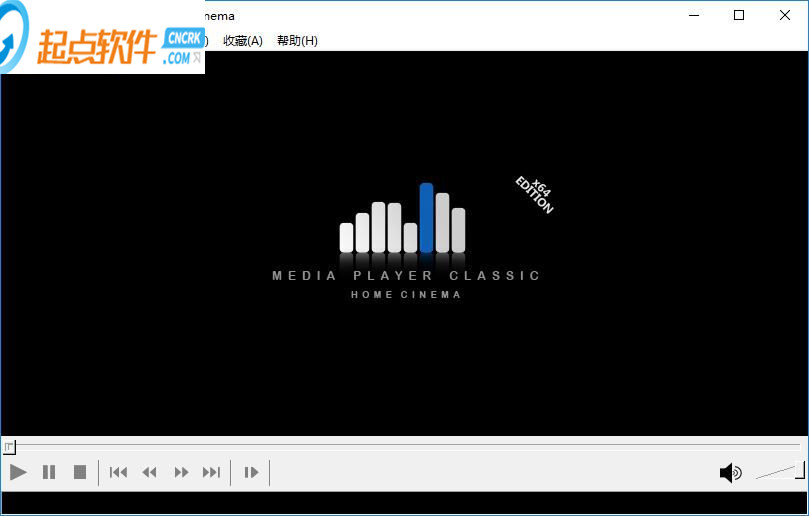This screenshot has height=516, width=809.
Task: Start playback with the Play button
Action: pos(18,472)
